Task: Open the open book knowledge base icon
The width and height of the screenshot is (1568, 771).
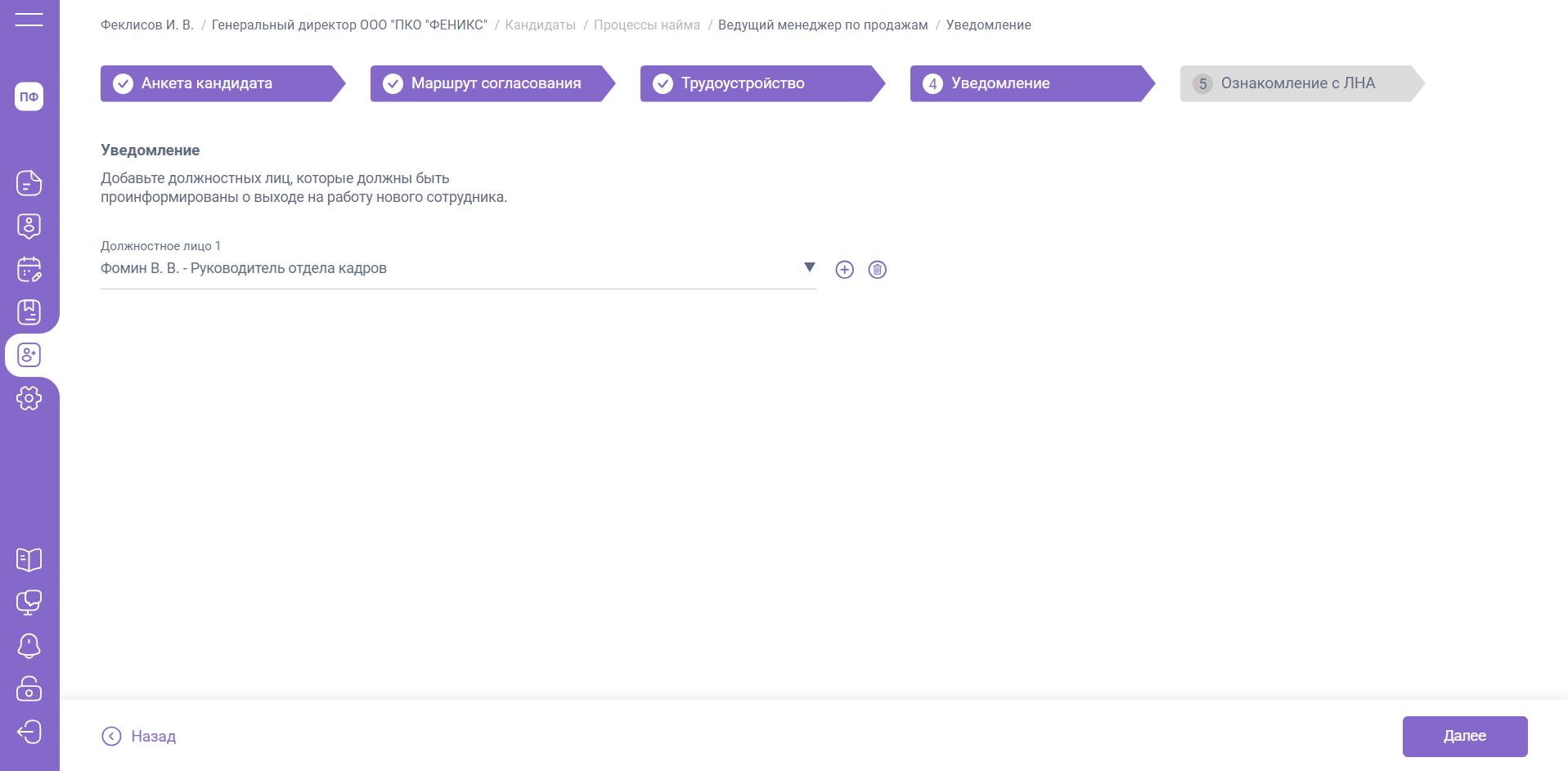Action: [x=29, y=560]
